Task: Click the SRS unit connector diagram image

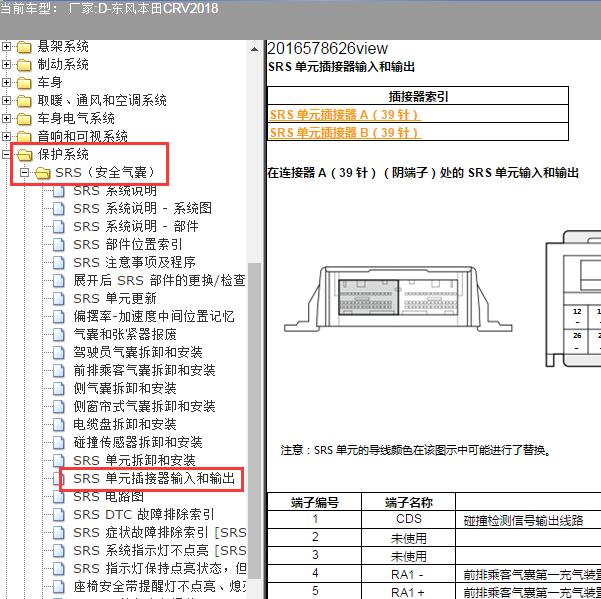Action: tap(398, 299)
